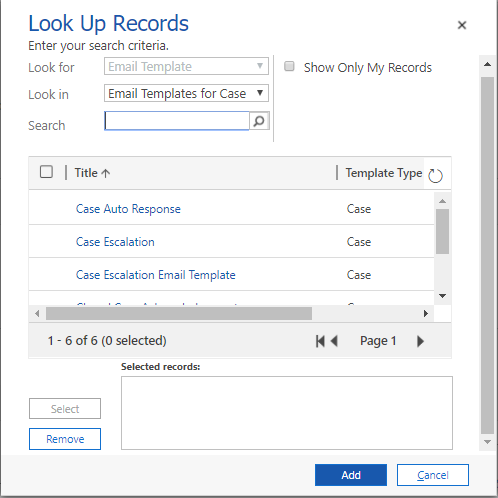Viewport: 498px width, 498px height.
Task: Go to previous page of results
Action: pos(334,341)
